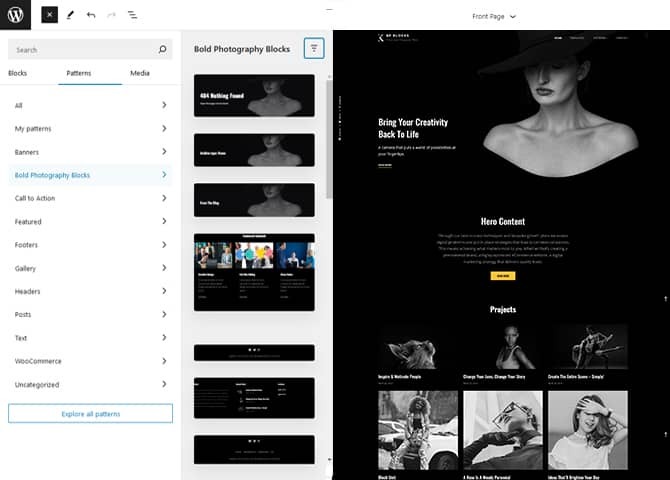
Task: Open the pattern filter options icon
Action: pyautogui.click(x=314, y=48)
